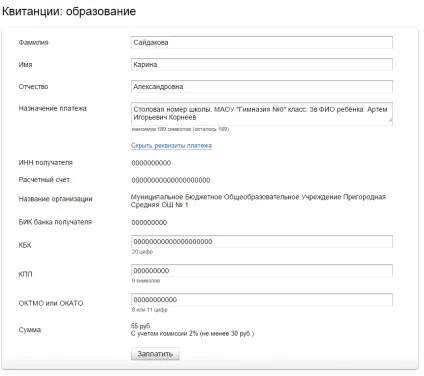Click the sum text 55 руб.
Image resolution: width=424 pixels, height=376 pixels.
[x=141, y=326]
